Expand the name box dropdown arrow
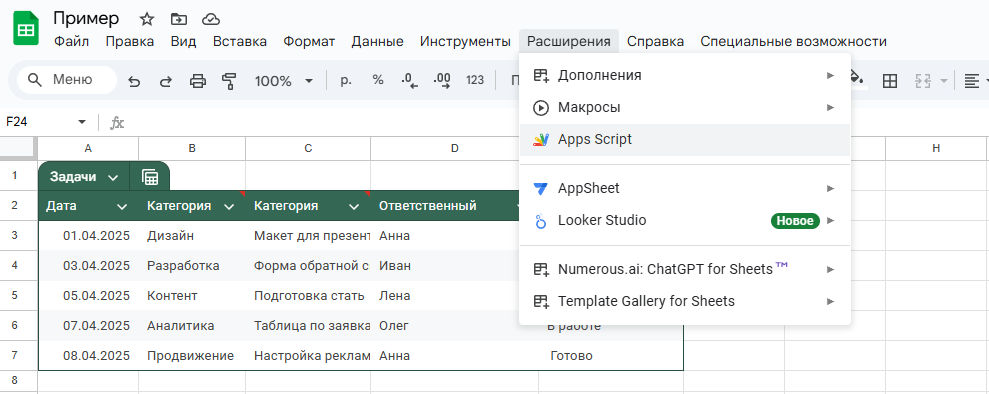The height and width of the screenshot is (394, 989). (82, 122)
